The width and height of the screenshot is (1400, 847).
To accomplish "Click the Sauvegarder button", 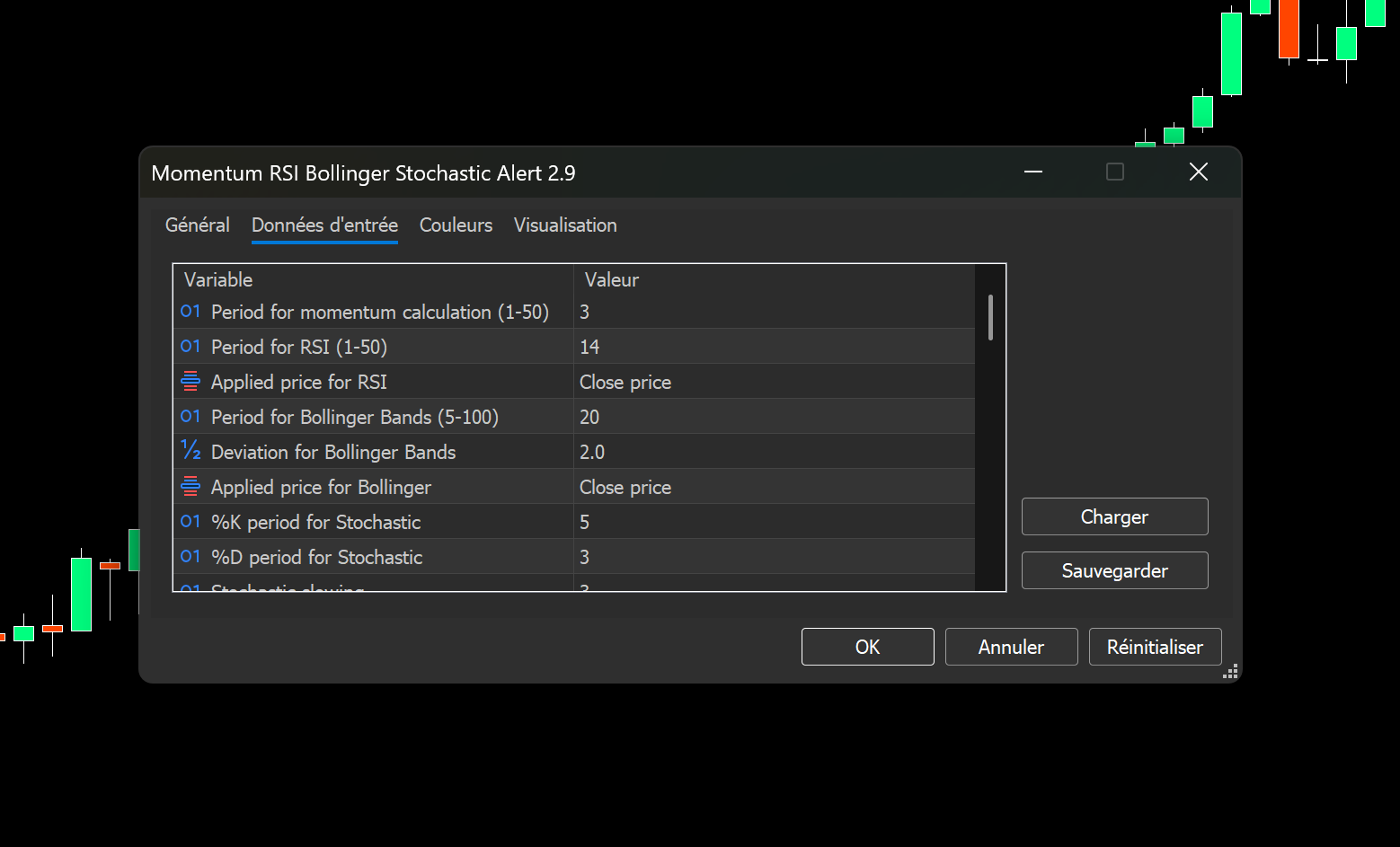I will (x=1114, y=571).
